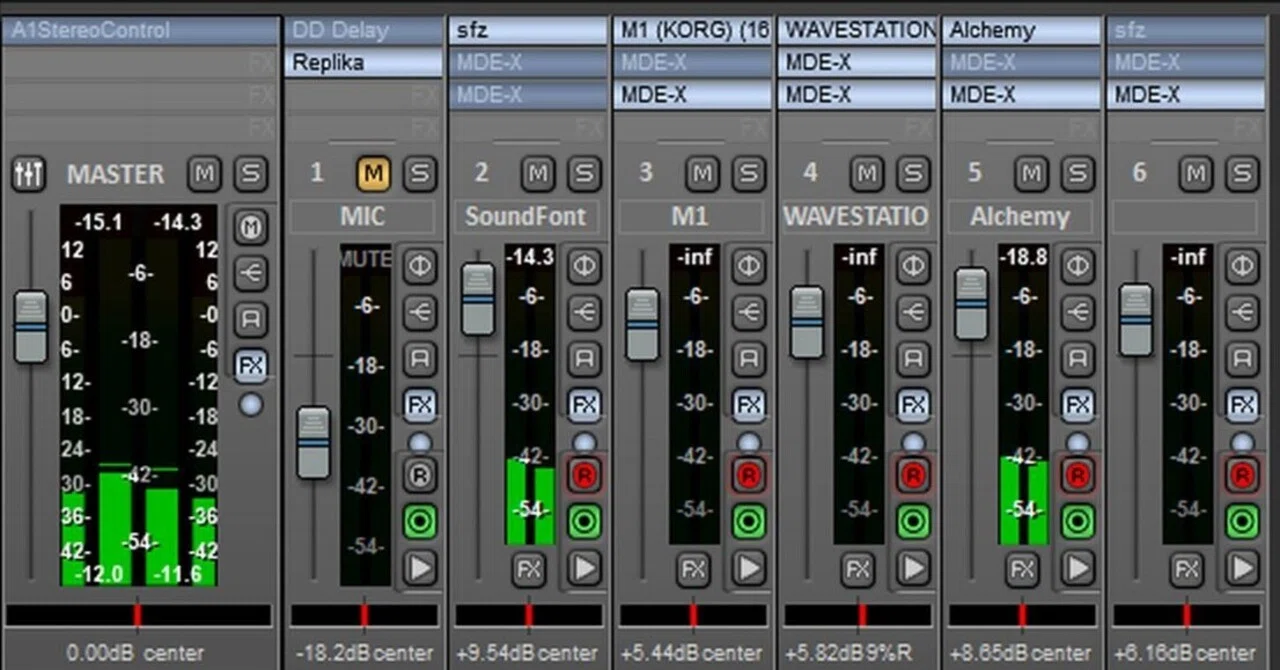
Task: Click the empty track 6 name field
Action: tap(1185, 216)
